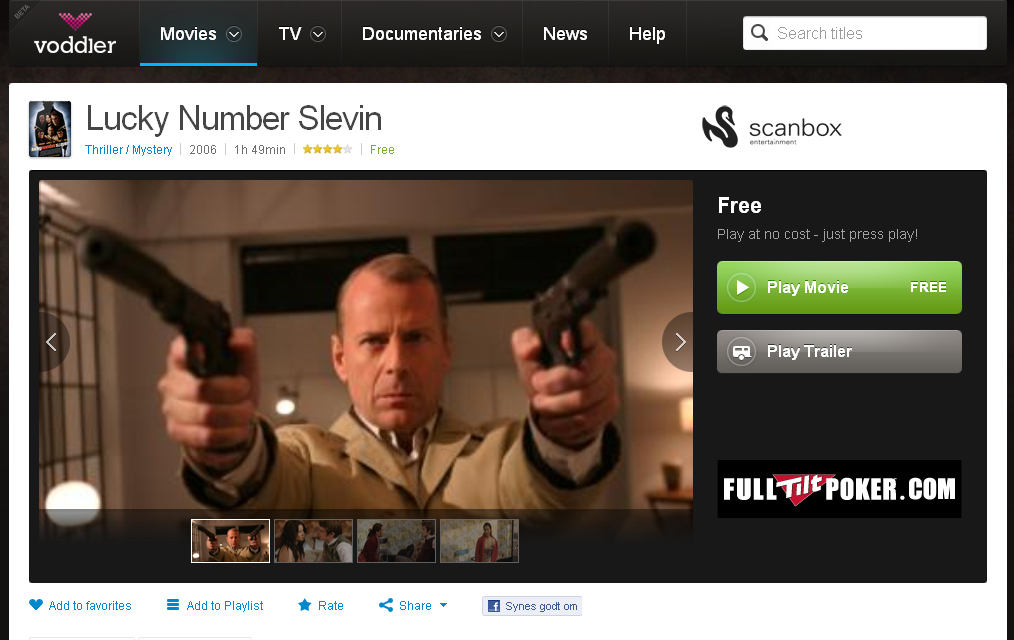Viewport: 1014px width, 640px height.
Task: Open the Share dropdown caret
Action: pyautogui.click(x=444, y=606)
